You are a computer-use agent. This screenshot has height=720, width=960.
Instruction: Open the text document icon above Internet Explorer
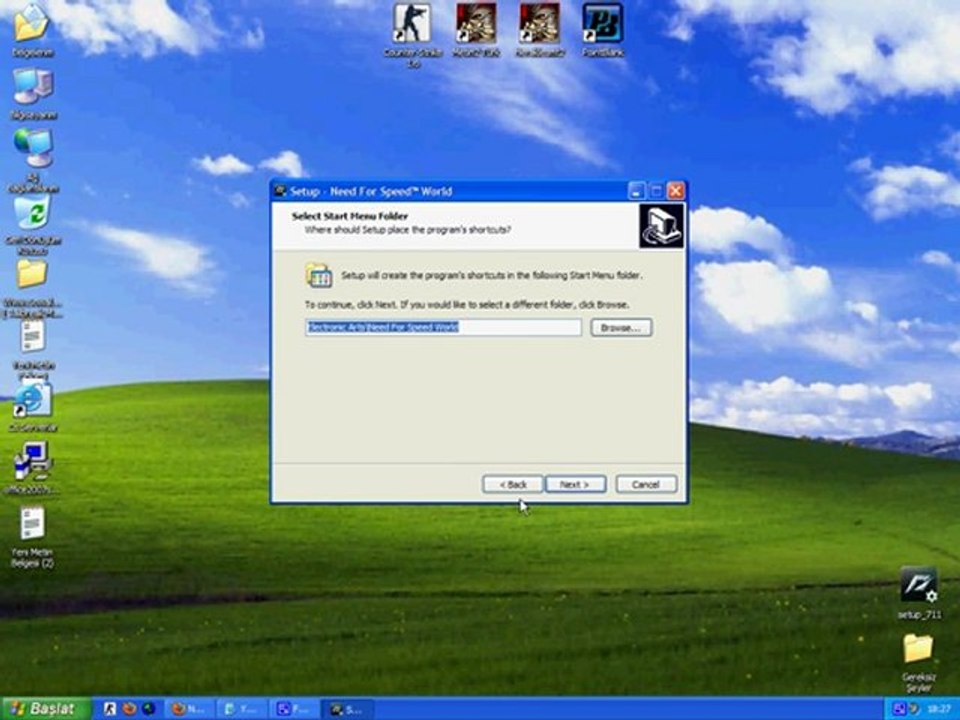coord(32,348)
